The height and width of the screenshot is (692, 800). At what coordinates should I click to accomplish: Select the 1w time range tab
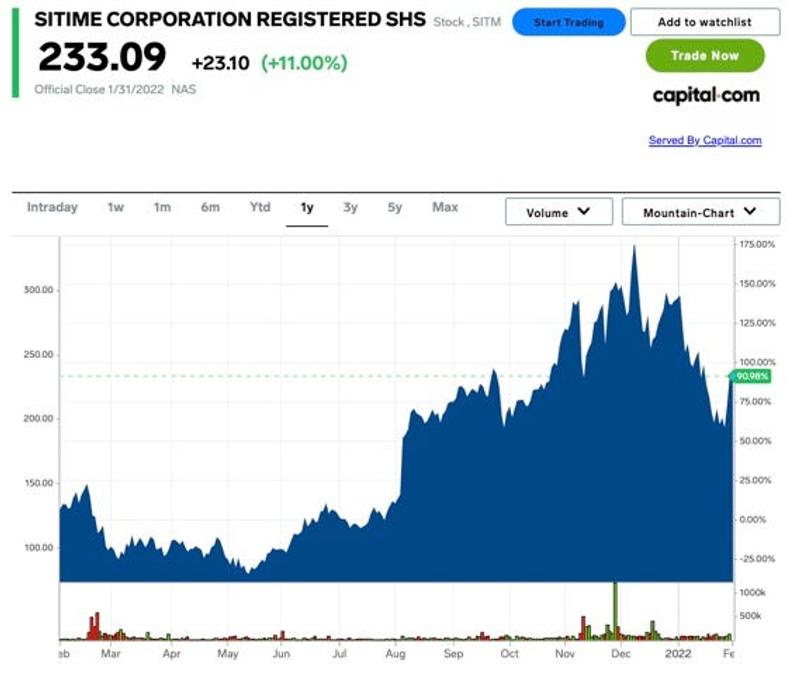click(116, 207)
